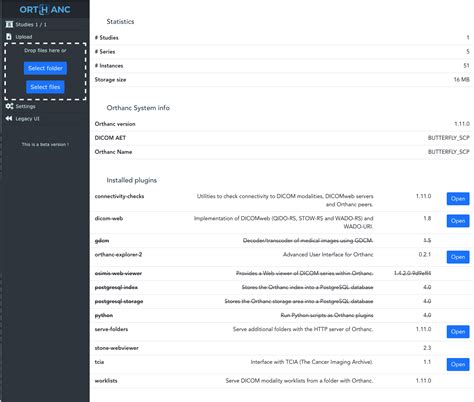Viewport: 474px width, 402px height.
Task: Click the dashed file drop zone
Action: click(x=45, y=71)
